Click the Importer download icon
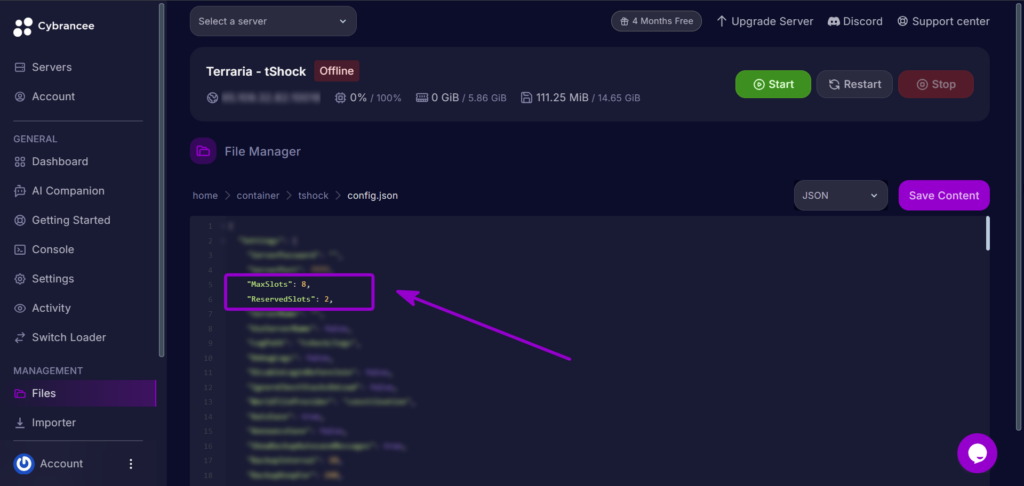This screenshot has height=486, width=1024. (x=20, y=423)
